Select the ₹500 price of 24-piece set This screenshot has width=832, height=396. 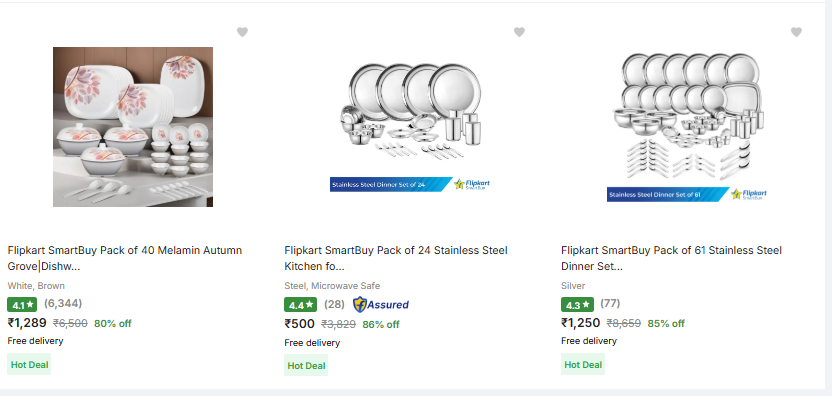(x=299, y=324)
